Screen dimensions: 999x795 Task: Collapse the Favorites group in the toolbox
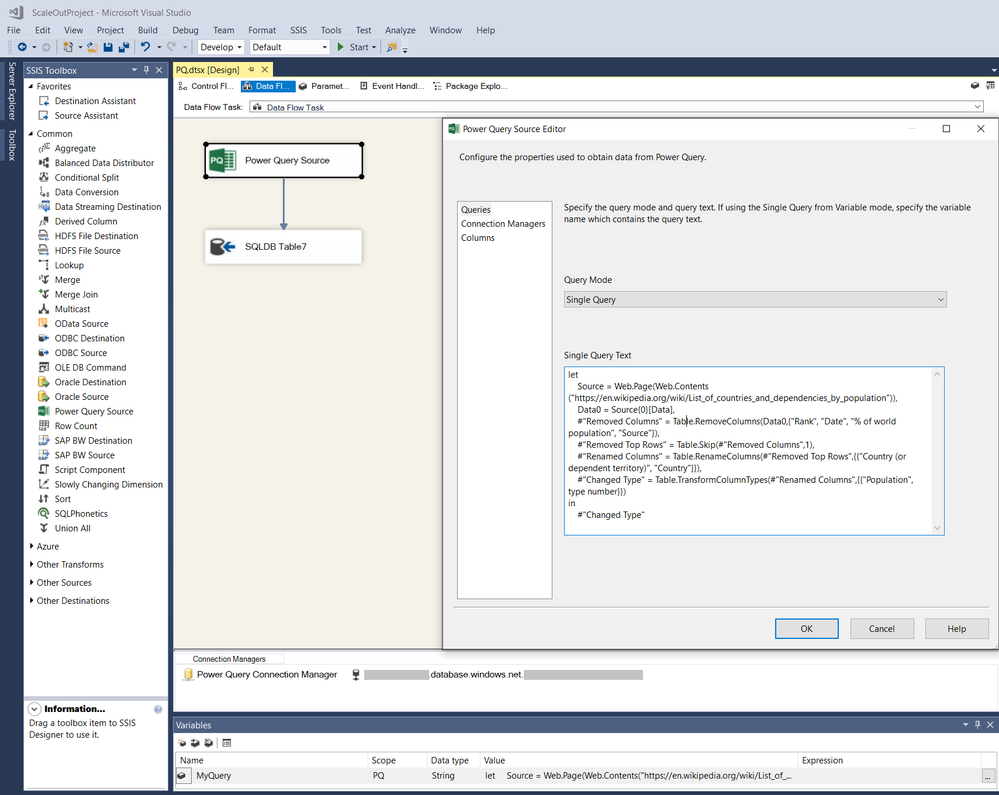click(x=31, y=87)
